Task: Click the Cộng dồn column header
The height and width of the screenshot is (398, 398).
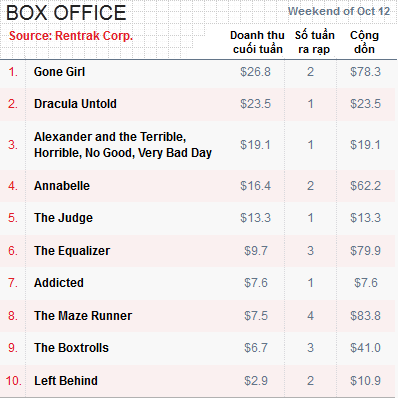Action: click(x=364, y=42)
